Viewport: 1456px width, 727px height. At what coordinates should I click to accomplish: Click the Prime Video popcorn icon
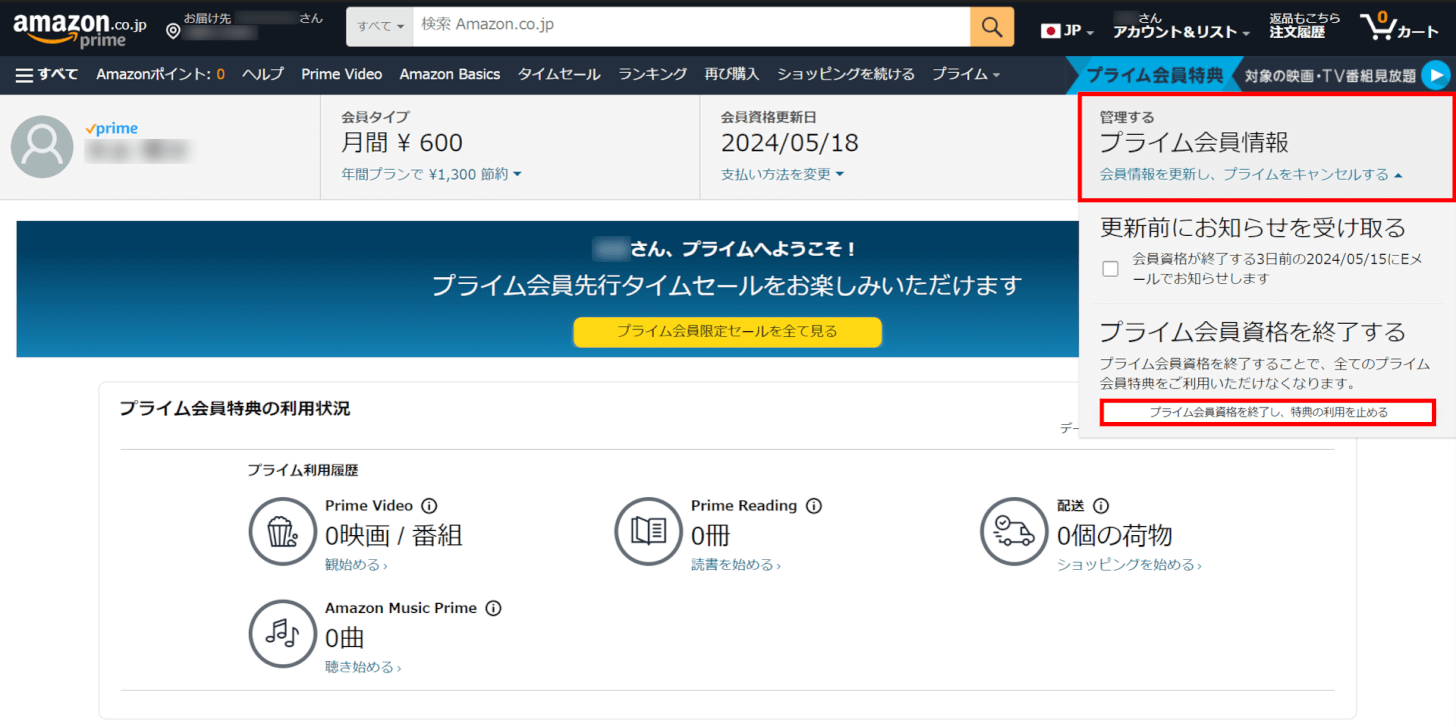(283, 531)
